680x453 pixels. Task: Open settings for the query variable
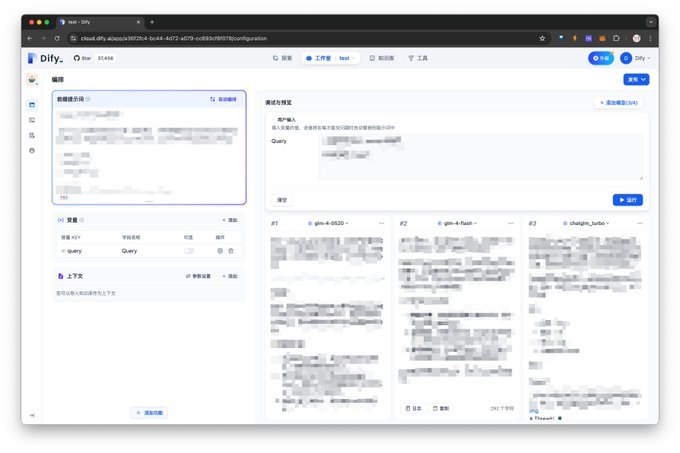pos(220,251)
